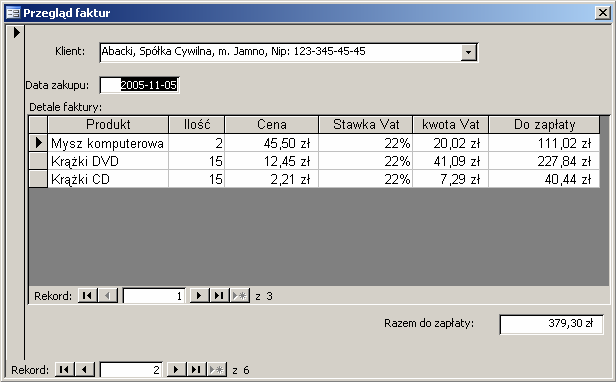
Task: Go to previous record in subform navigator
Action: click(108, 295)
